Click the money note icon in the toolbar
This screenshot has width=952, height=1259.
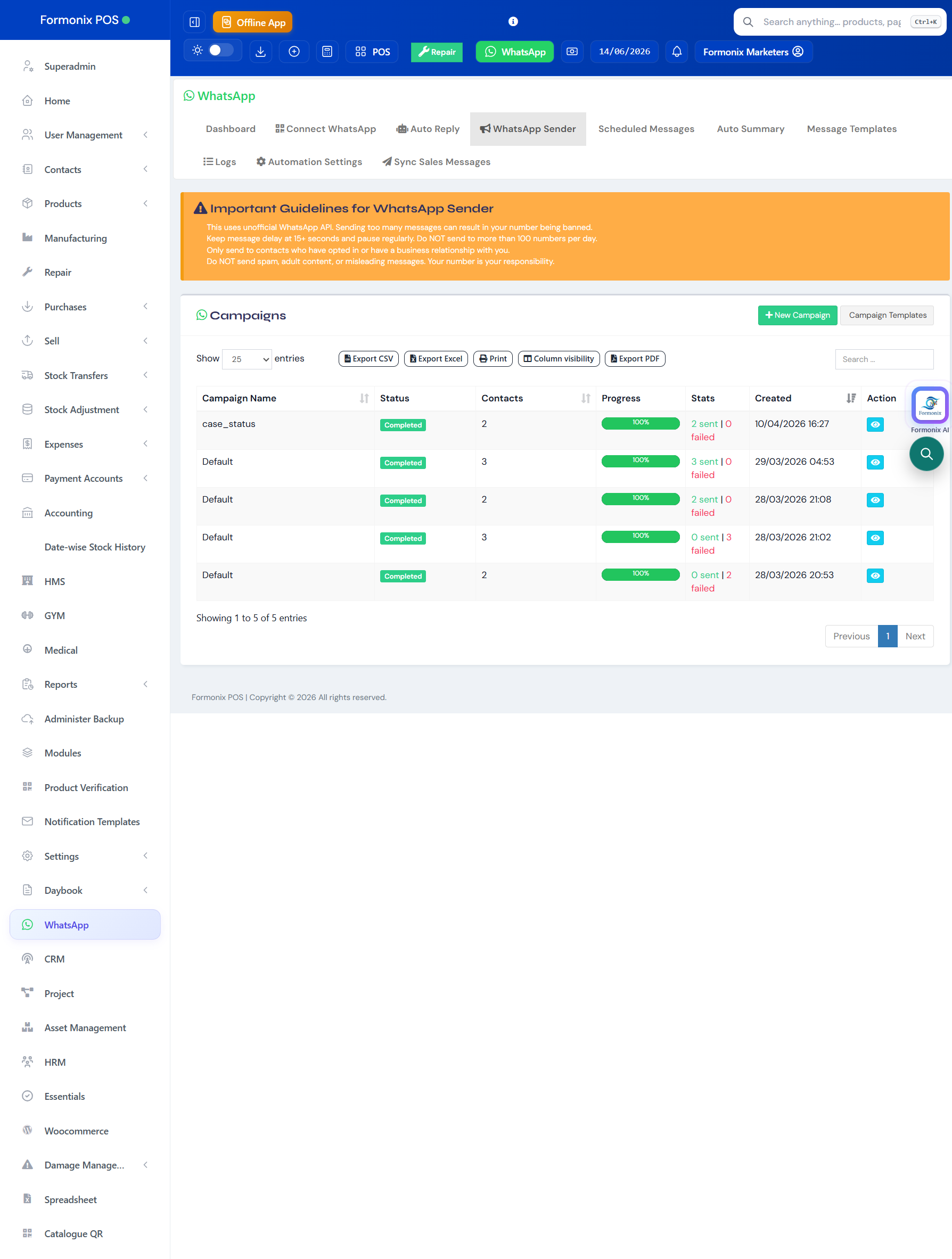point(572,52)
